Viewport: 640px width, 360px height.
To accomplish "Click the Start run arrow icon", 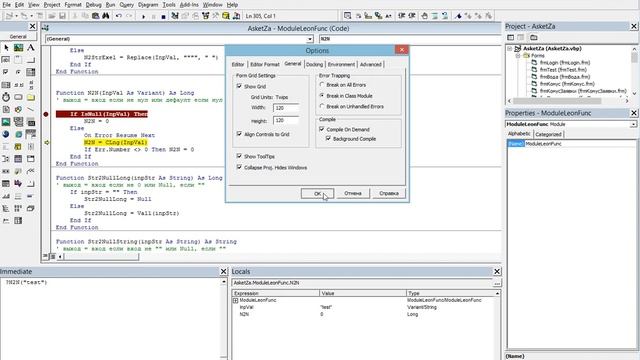I will coord(143,16).
